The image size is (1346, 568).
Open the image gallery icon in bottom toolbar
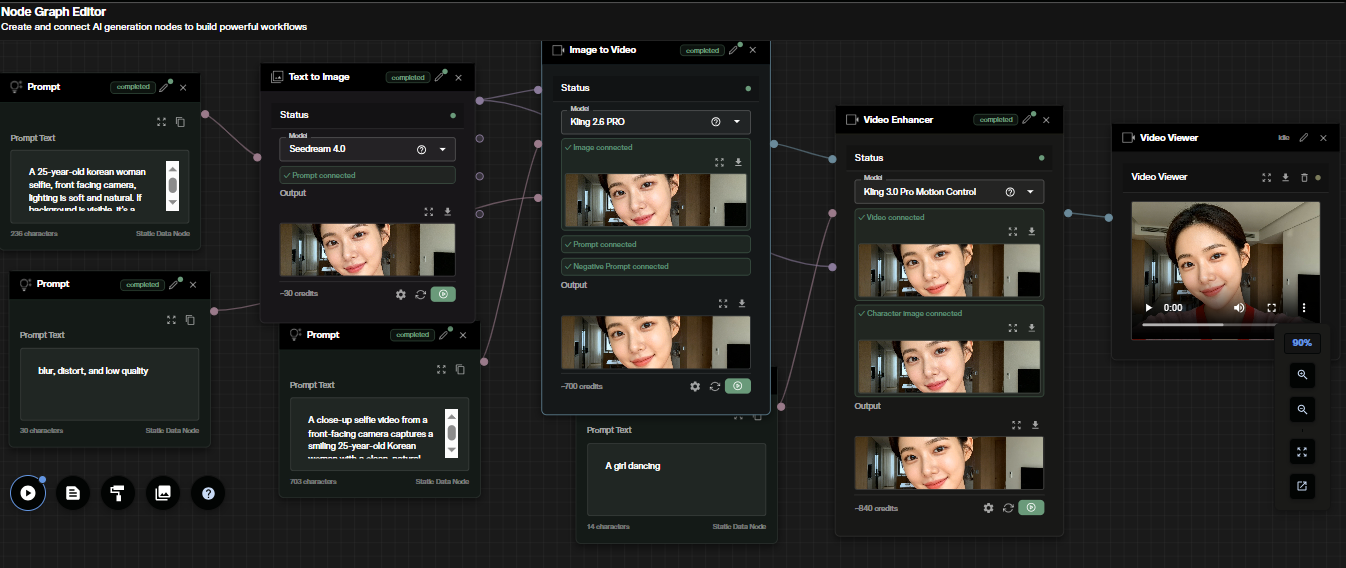[163, 492]
